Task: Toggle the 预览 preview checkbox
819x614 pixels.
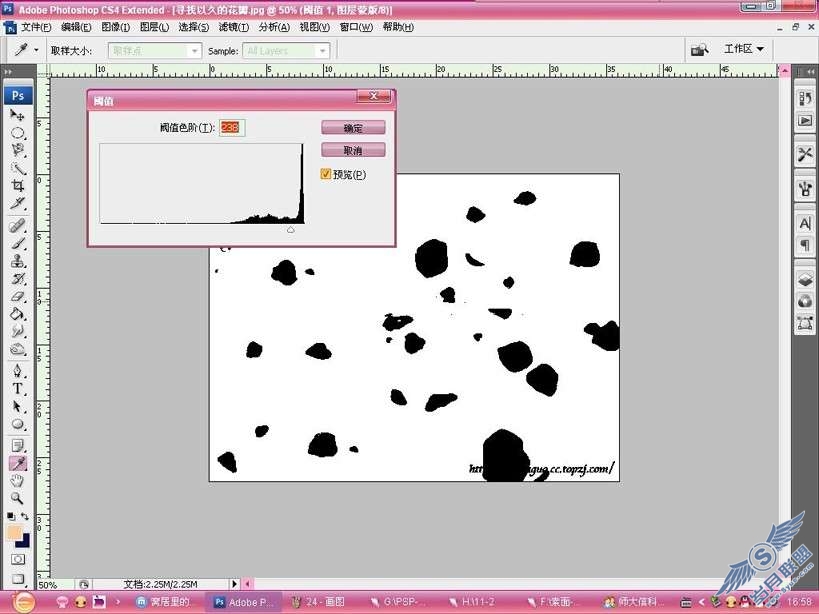Action: 326,174
